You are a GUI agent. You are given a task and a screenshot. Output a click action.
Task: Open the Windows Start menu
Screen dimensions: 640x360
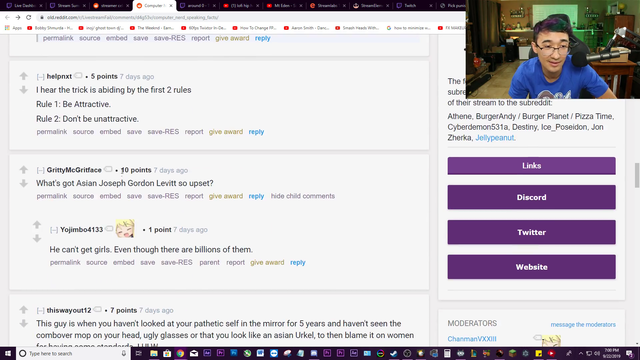point(8,353)
